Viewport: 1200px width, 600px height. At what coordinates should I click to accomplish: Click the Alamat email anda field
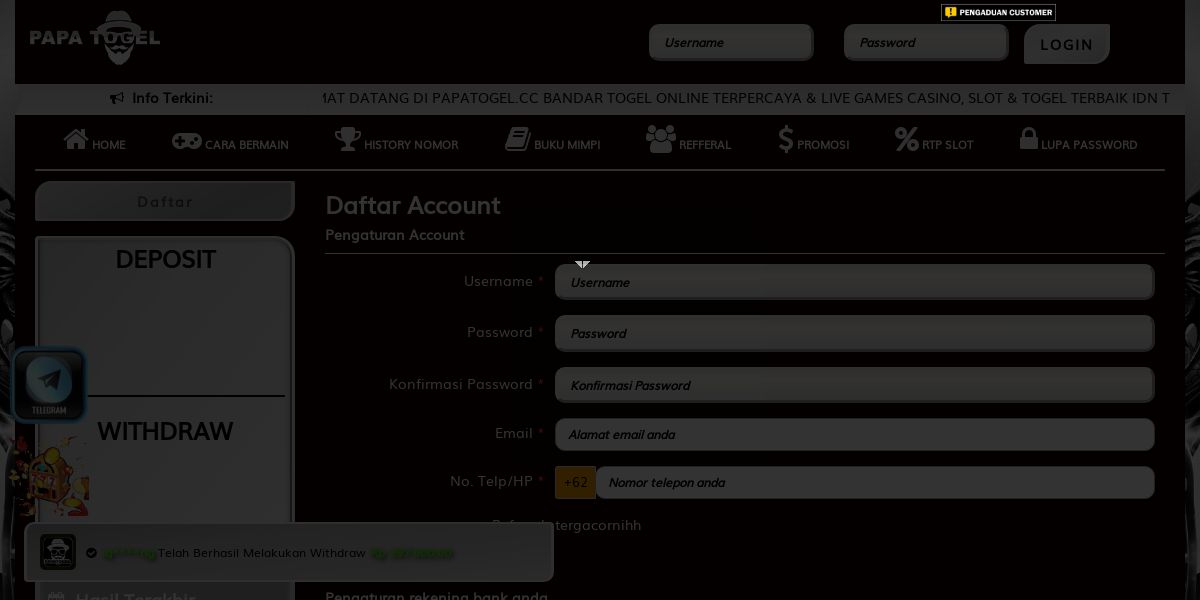855,434
